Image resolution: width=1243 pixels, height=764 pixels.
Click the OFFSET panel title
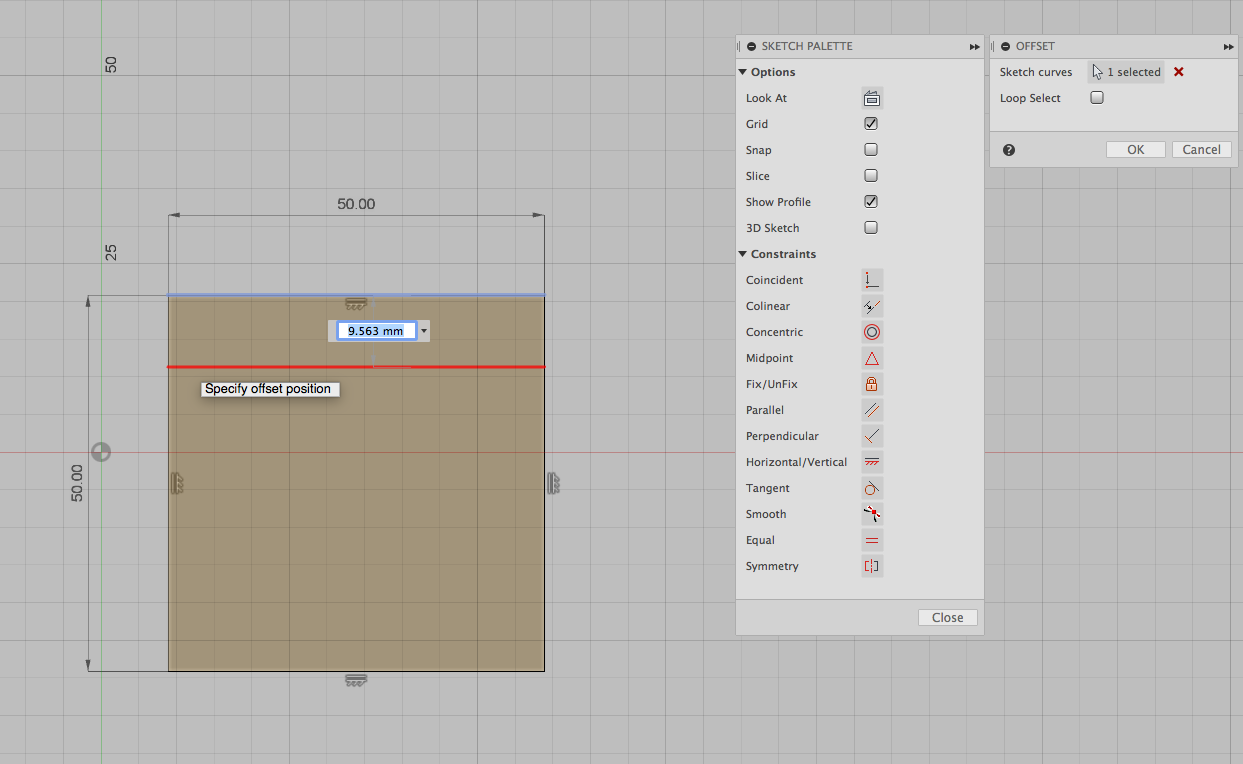click(1035, 47)
